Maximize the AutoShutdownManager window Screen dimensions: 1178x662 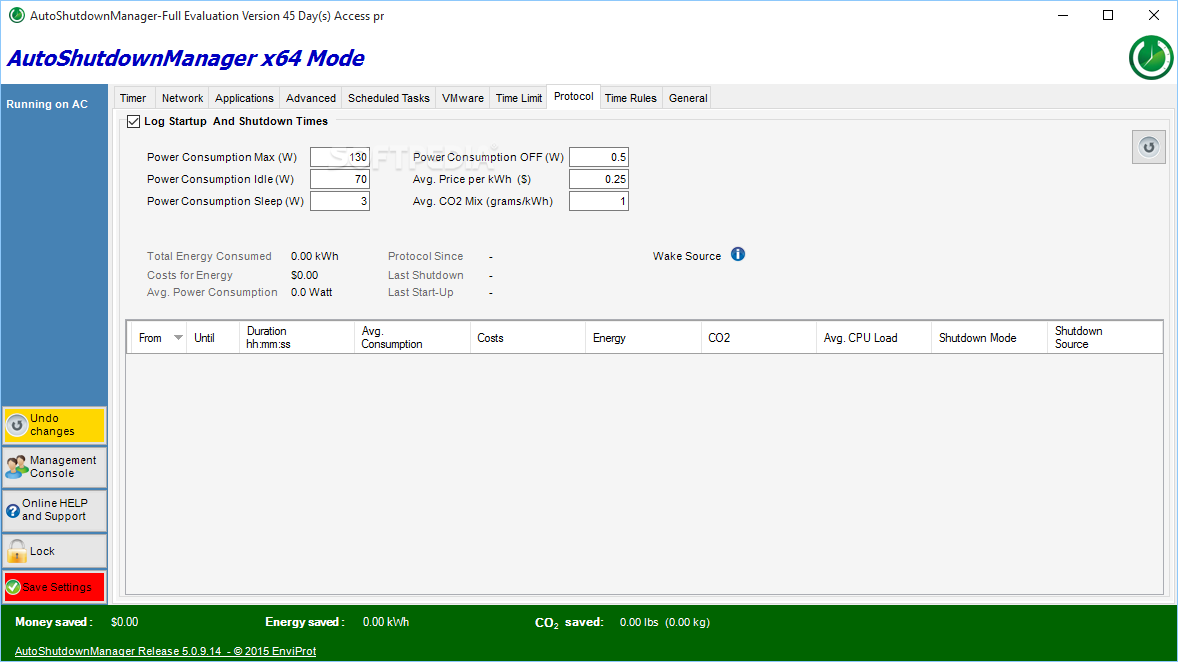[1107, 15]
